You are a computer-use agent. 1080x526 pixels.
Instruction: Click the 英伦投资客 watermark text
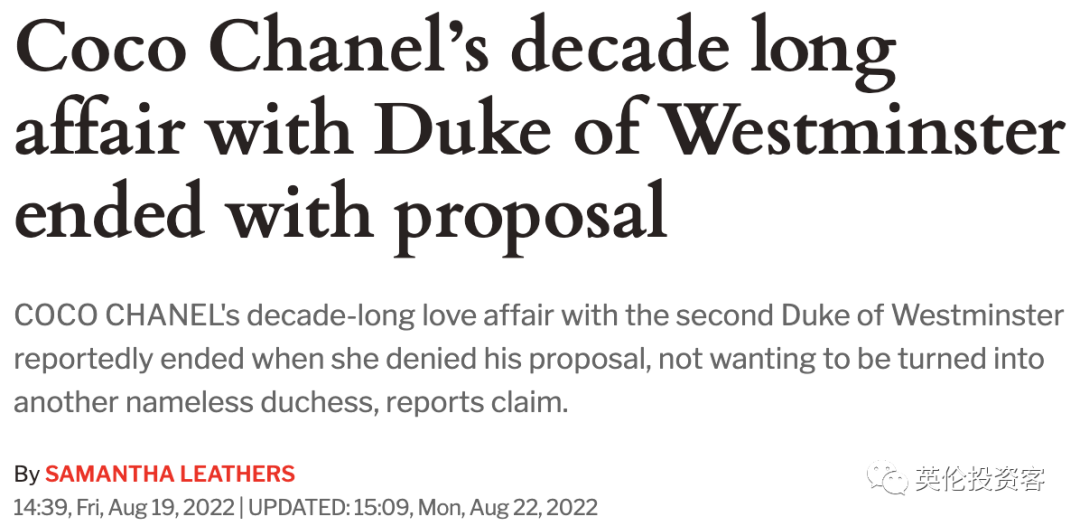pos(980,479)
